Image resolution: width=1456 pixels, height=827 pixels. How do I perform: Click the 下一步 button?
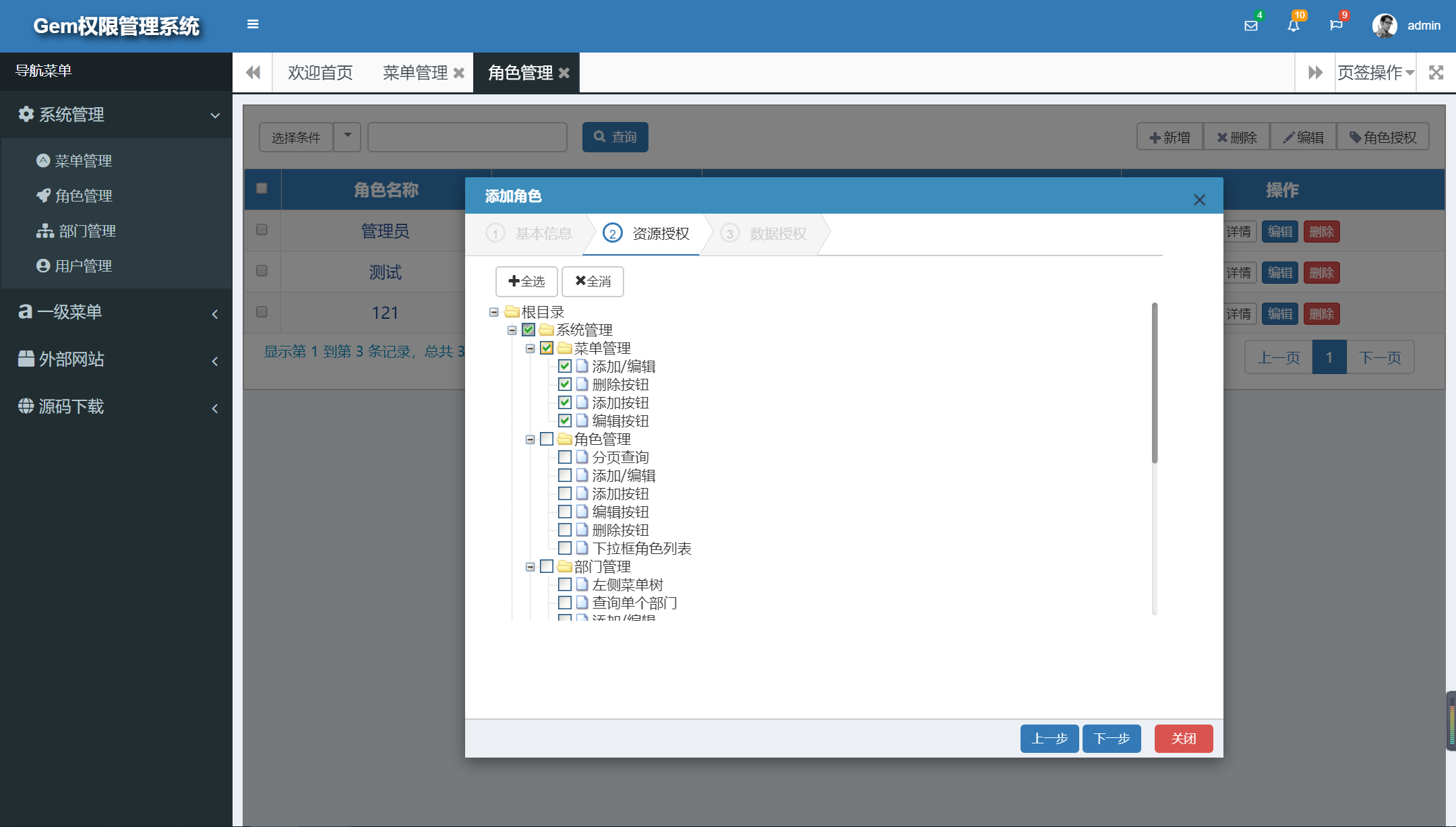(x=1111, y=738)
